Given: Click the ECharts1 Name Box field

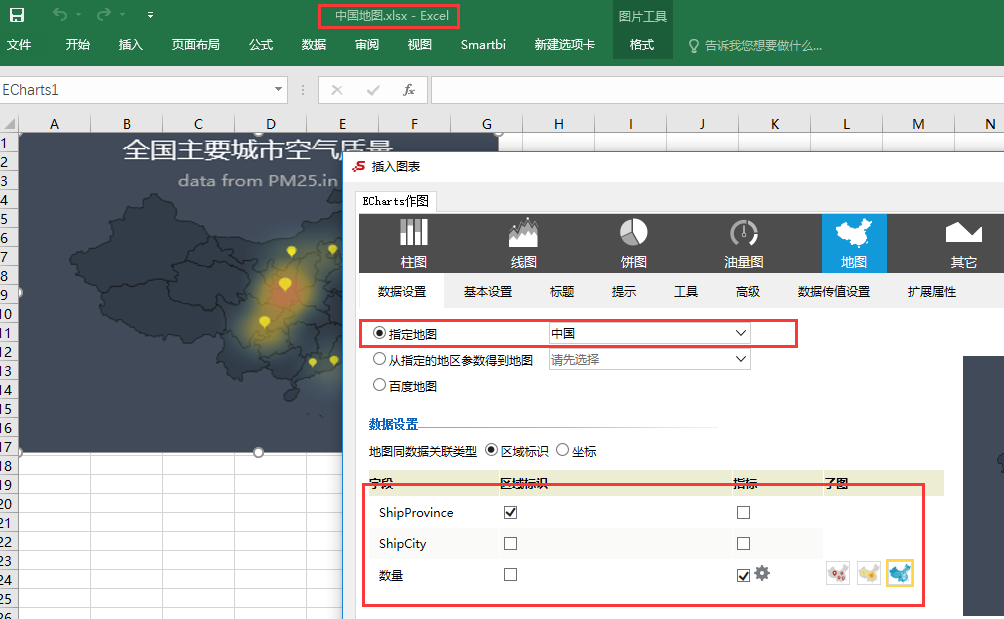Looking at the screenshot, I should [x=136, y=90].
